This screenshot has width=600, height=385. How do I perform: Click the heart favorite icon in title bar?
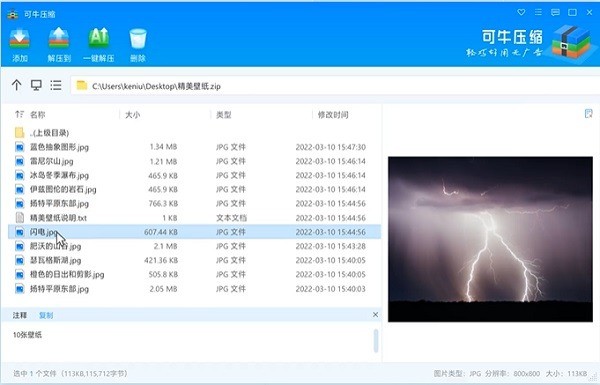tap(521, 13)
